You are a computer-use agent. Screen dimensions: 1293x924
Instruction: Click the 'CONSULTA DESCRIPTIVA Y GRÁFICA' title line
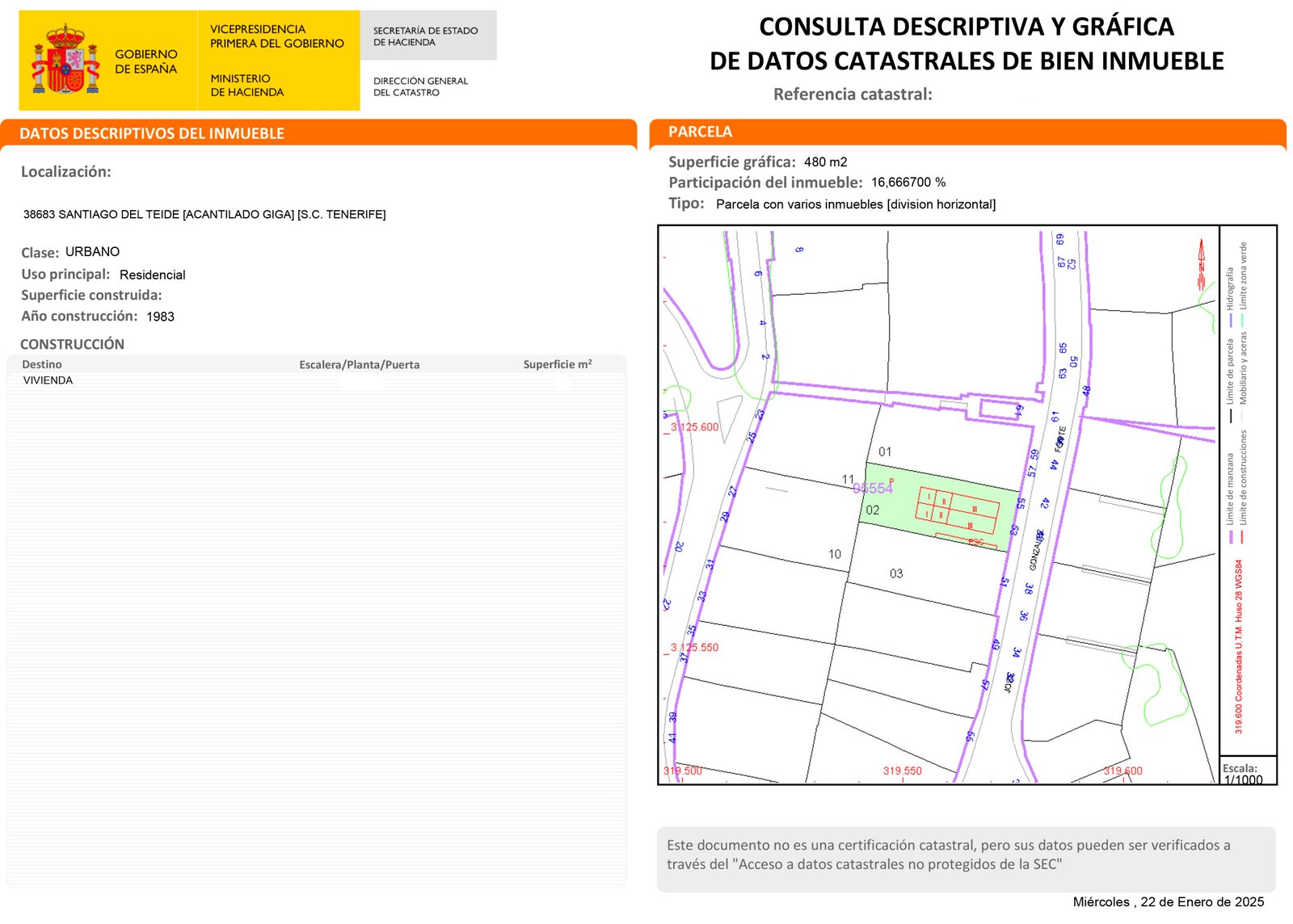click(x=967, y=27)
